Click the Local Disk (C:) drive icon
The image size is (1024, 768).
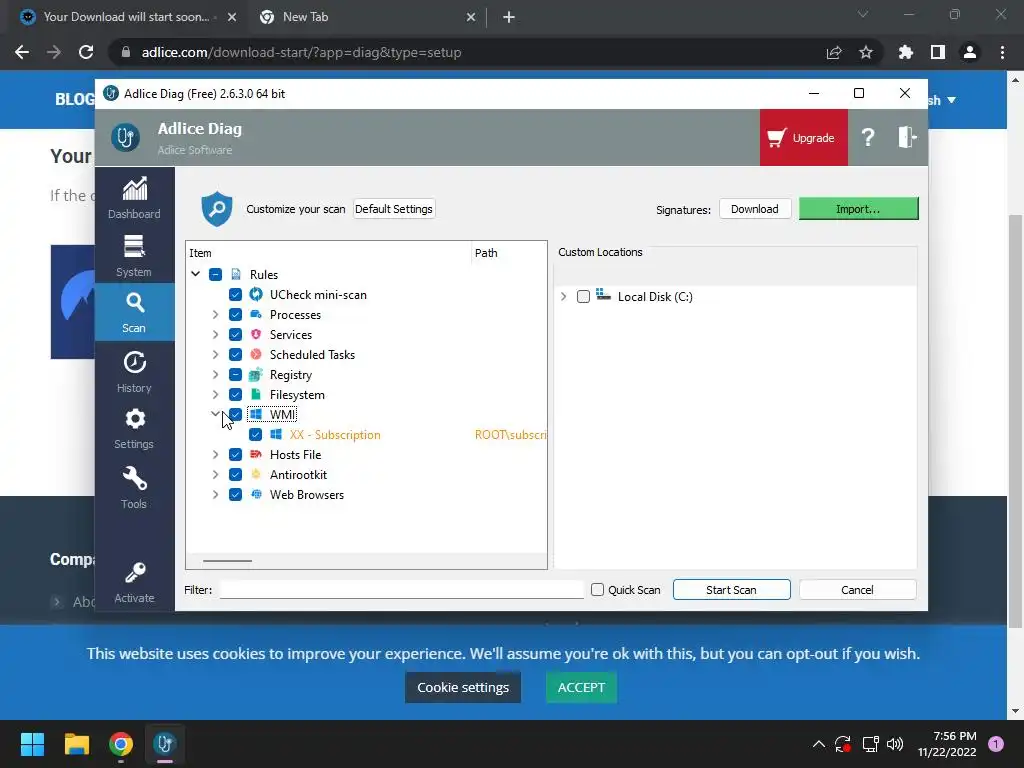603,295
